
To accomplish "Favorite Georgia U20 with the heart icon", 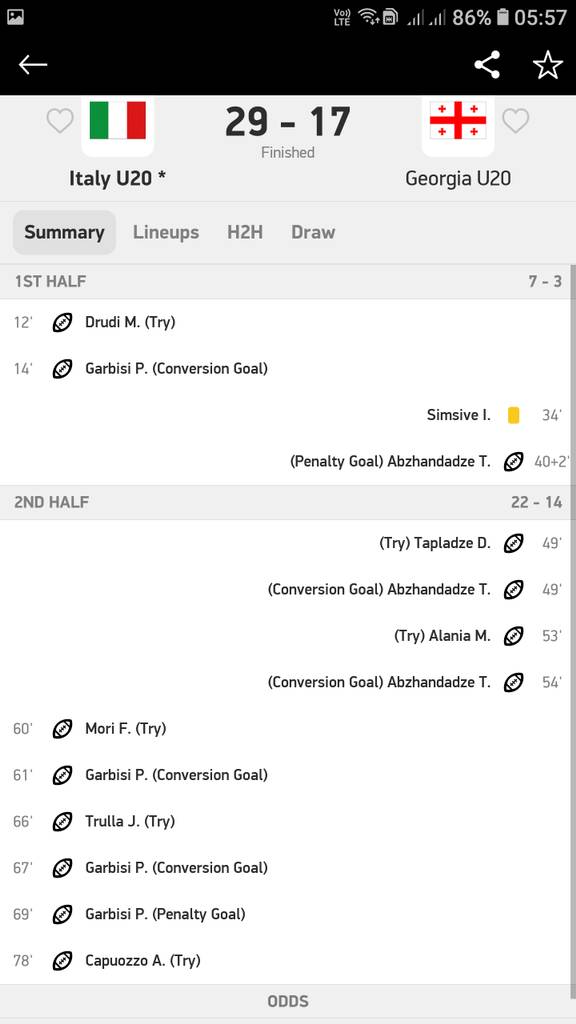I will point(515,121).
